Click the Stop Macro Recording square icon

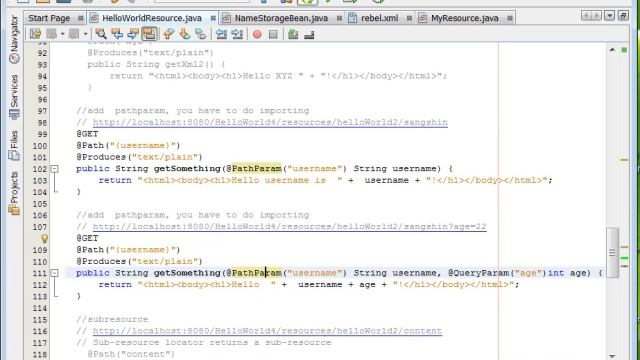click(273, 34)
